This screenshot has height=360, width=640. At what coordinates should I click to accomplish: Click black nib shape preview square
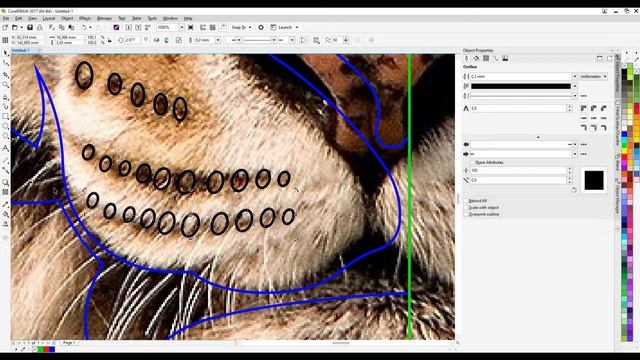tap(594, 180)
